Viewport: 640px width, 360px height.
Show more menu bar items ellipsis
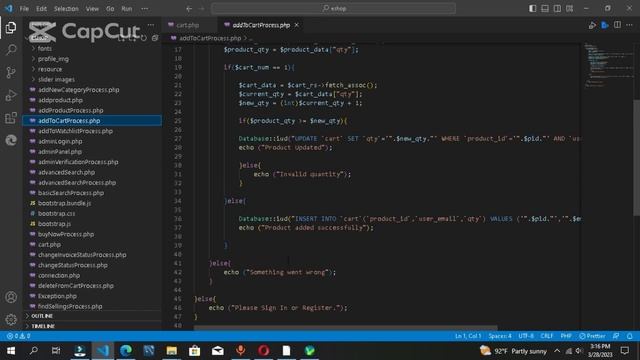click(145, 9)
